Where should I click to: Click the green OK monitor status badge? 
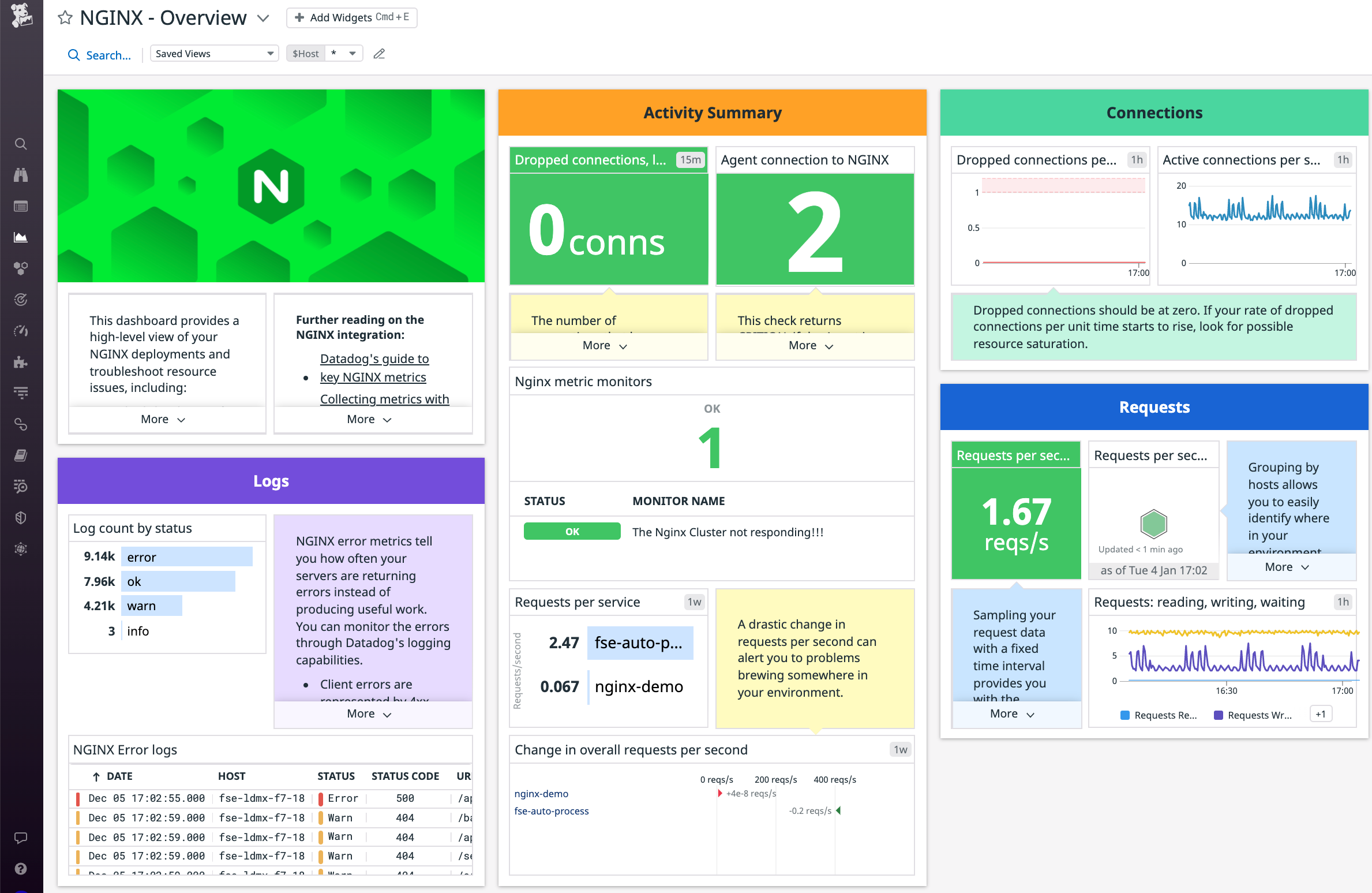[572, 531]
